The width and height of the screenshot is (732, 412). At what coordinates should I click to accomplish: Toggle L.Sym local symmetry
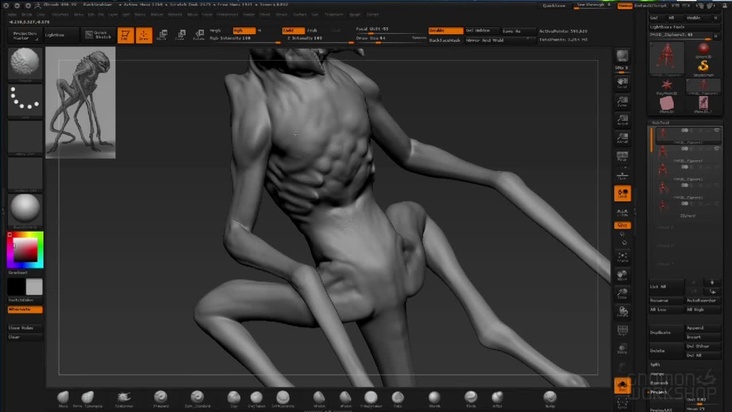(622, 212)
